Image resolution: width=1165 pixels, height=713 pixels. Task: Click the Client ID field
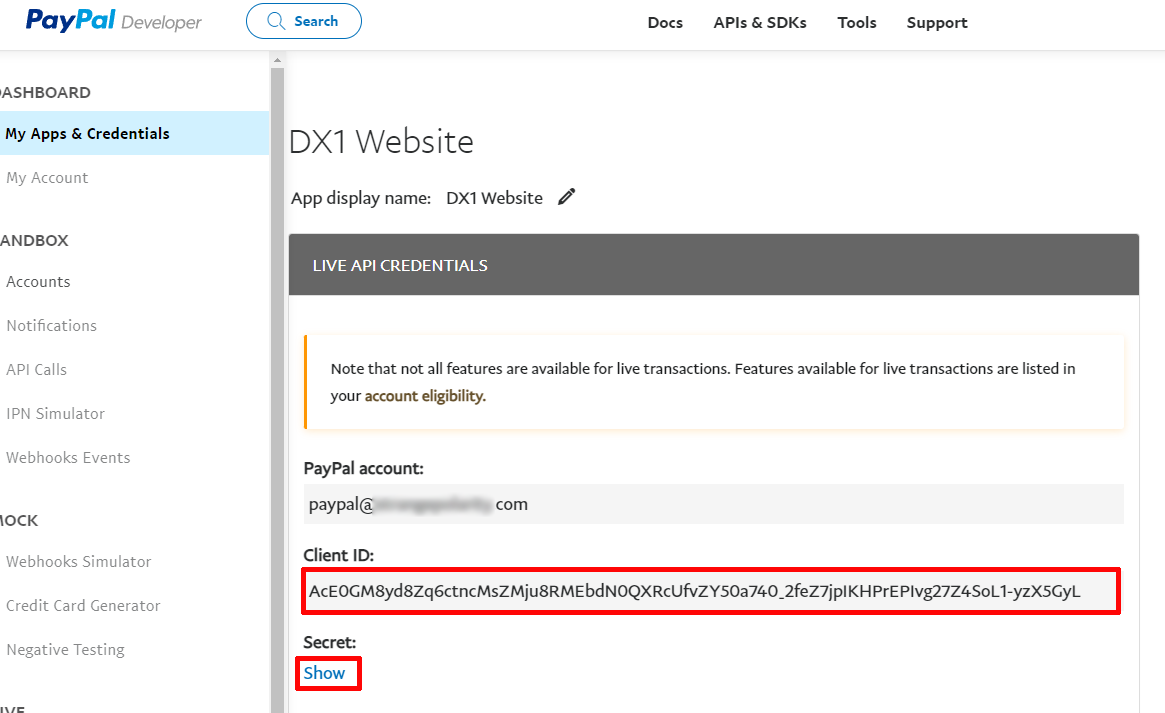point(711,591)
